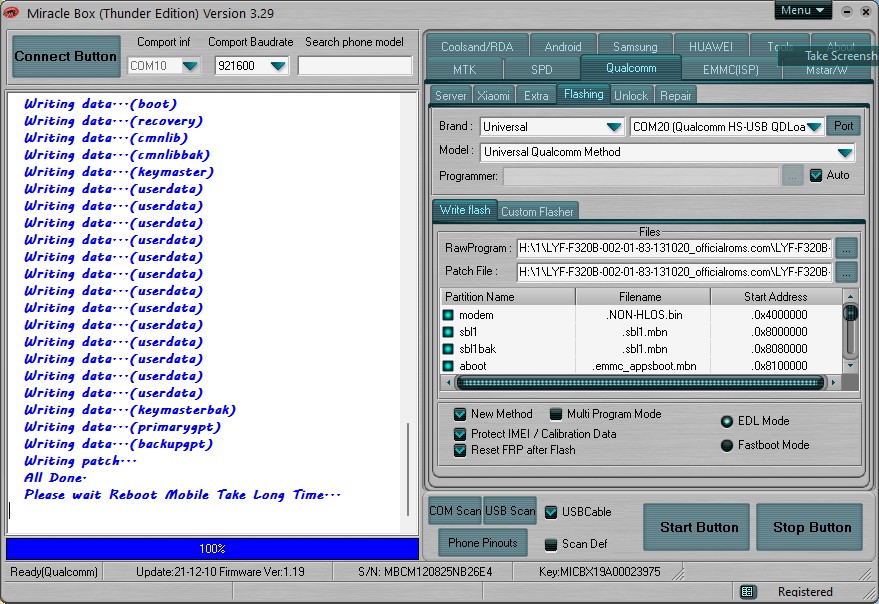Image resolution: width=879 pixels, height=604 pixels.
Task: Click the Search phone model field
Action: [355, 66]
